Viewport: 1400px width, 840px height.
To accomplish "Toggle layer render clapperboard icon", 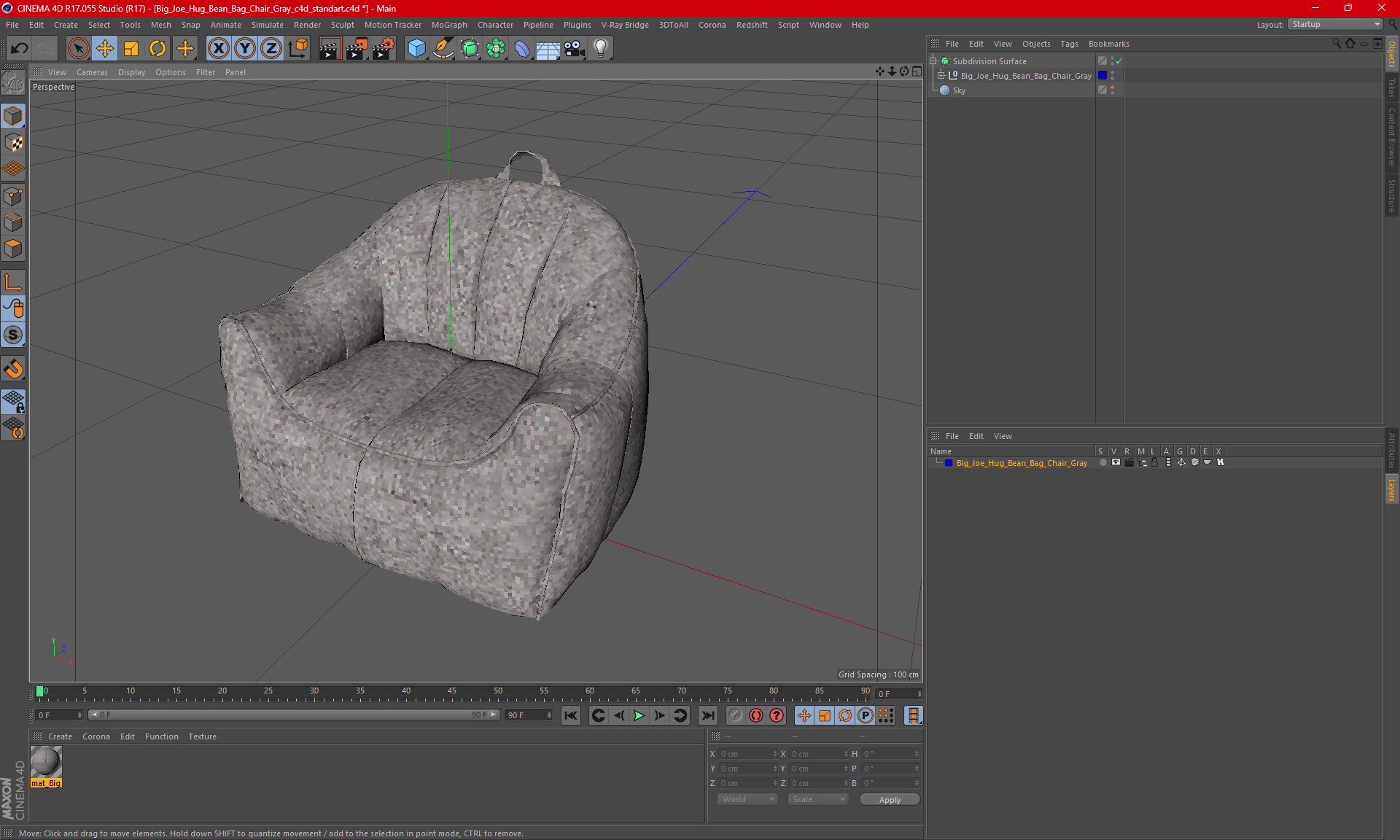I will click(1129, 462).
